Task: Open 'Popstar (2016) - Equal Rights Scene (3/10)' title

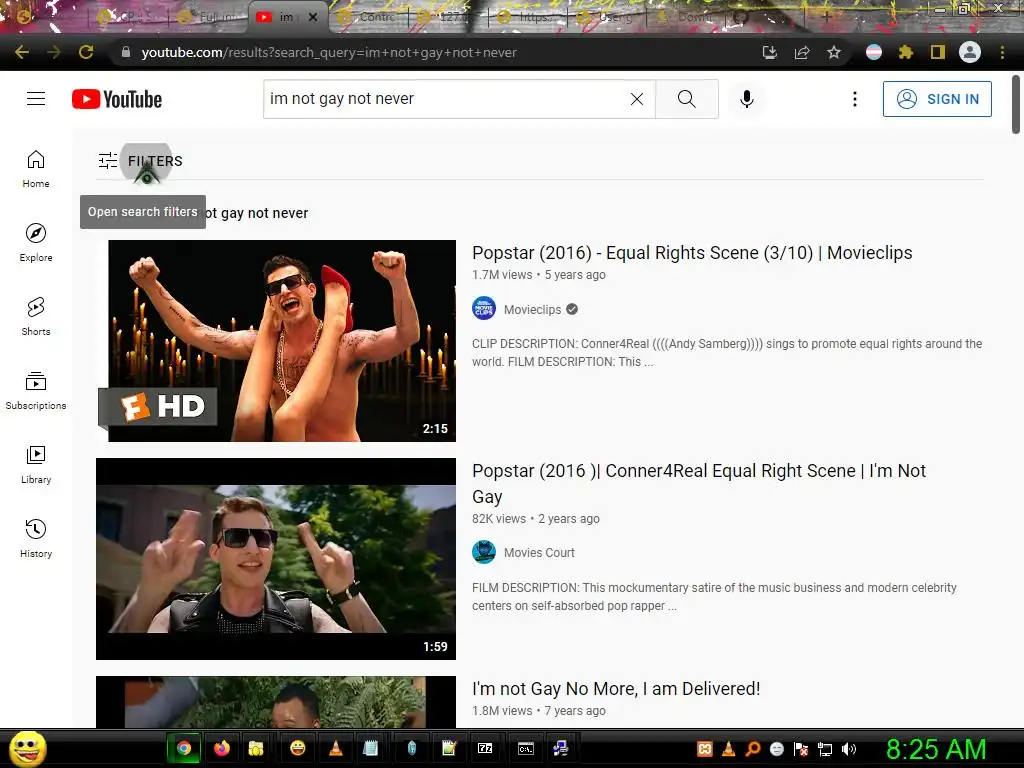Action: click(692, 253)
